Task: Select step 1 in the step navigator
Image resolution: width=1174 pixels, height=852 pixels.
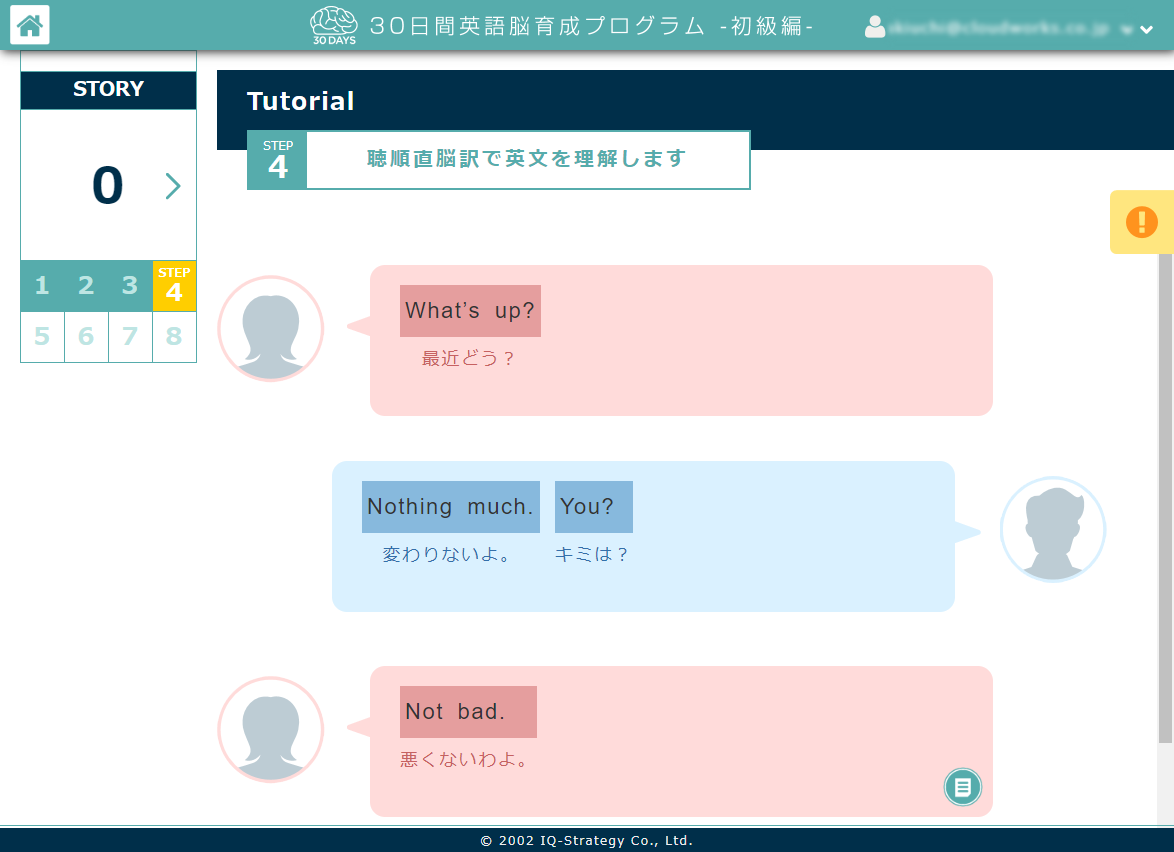Action: [x=42, y=285]
